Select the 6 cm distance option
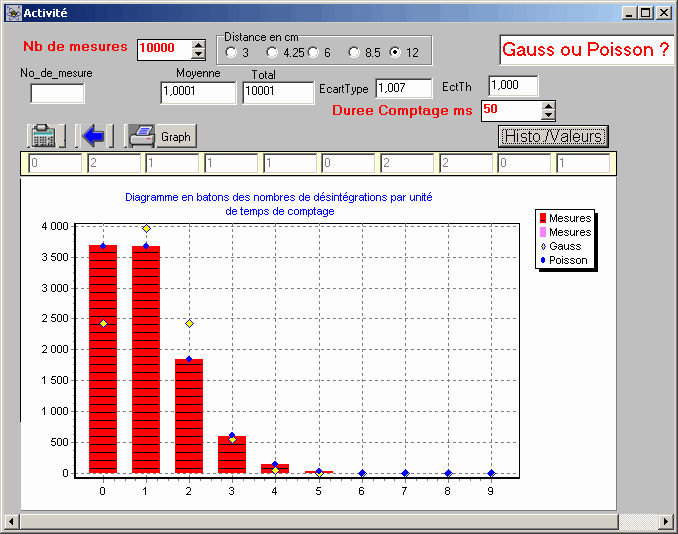The width and height of the screenshot is (678, 534). [313, 52]
